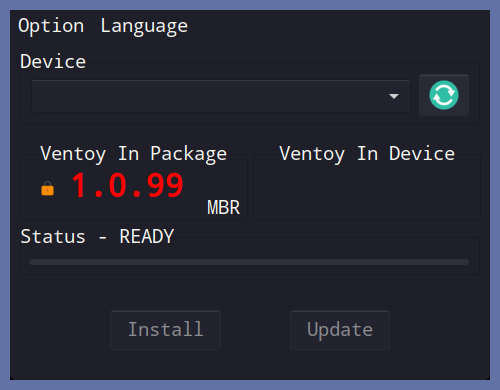The image size is (500, 390).
Task: Click the Device group label
Action: (x=53, y=62)
